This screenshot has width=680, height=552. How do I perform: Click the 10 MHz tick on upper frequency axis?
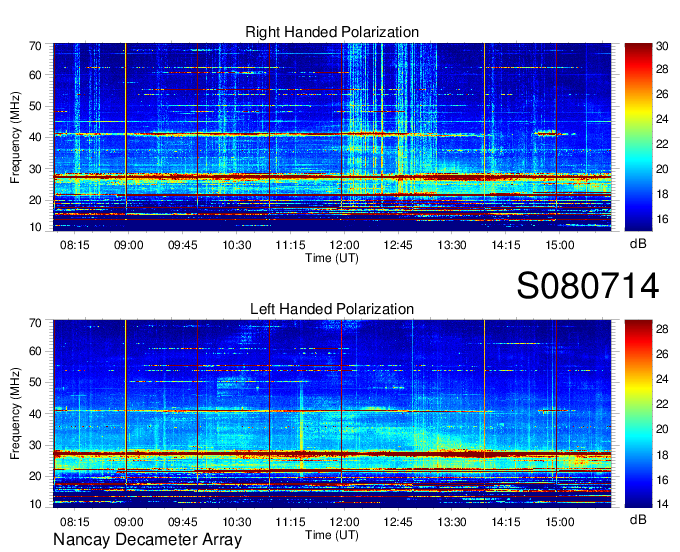(x=36, y=227)
